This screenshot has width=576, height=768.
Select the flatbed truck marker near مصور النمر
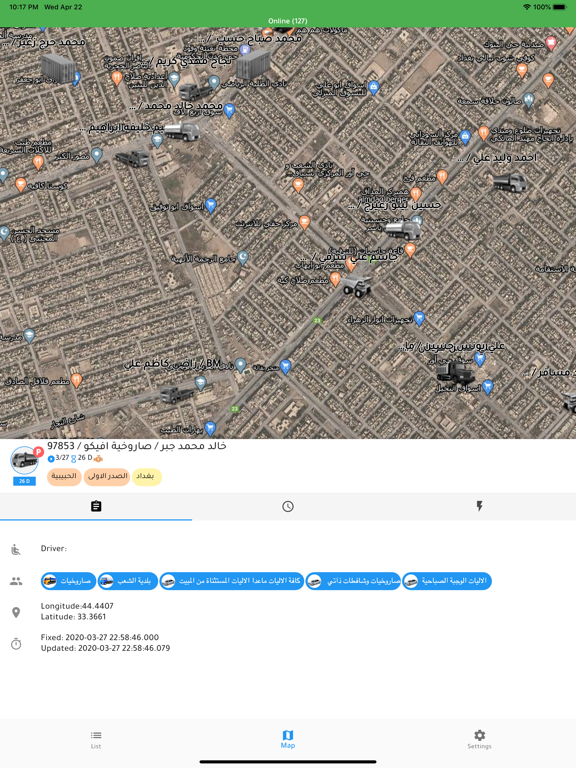(132, 158)
